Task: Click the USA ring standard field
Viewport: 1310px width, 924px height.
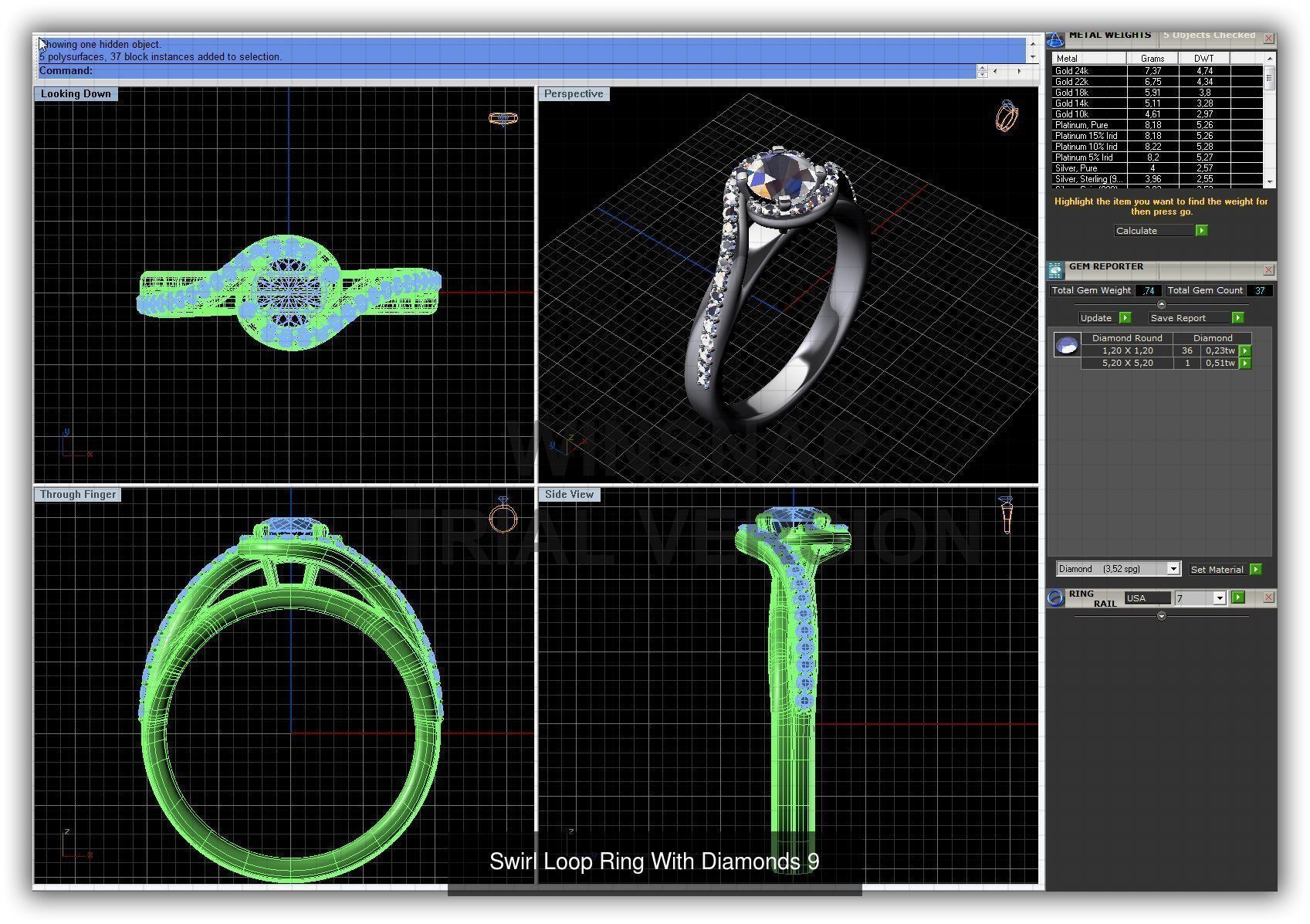Action: [x=1147, y=598]
